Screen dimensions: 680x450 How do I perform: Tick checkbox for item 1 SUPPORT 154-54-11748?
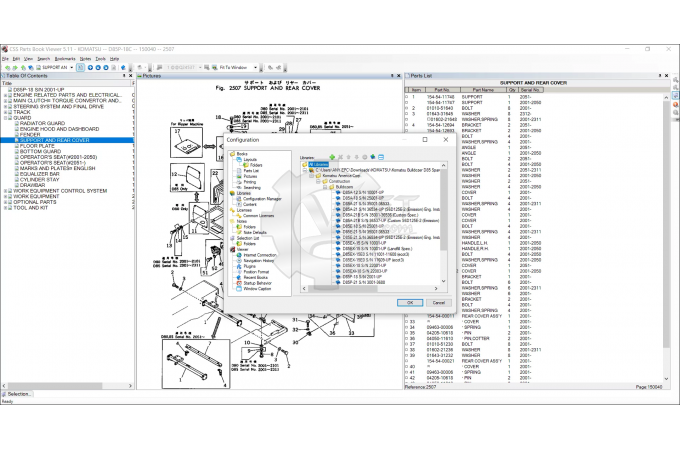click(407, 97)
